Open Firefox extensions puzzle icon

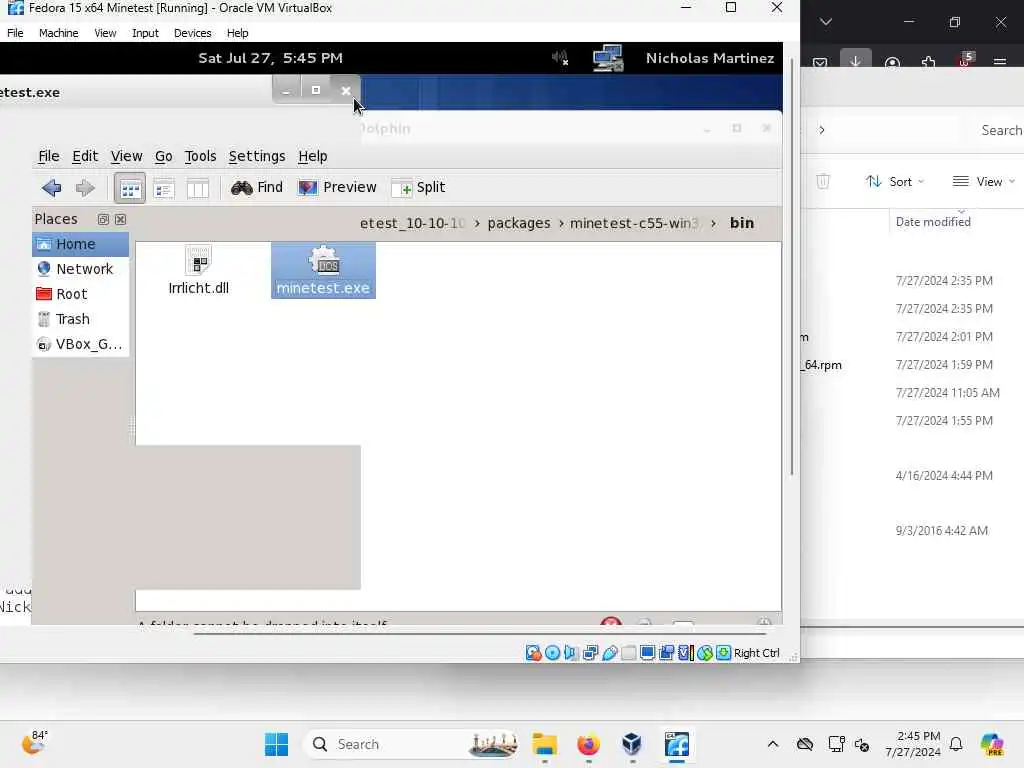point(928,62)
